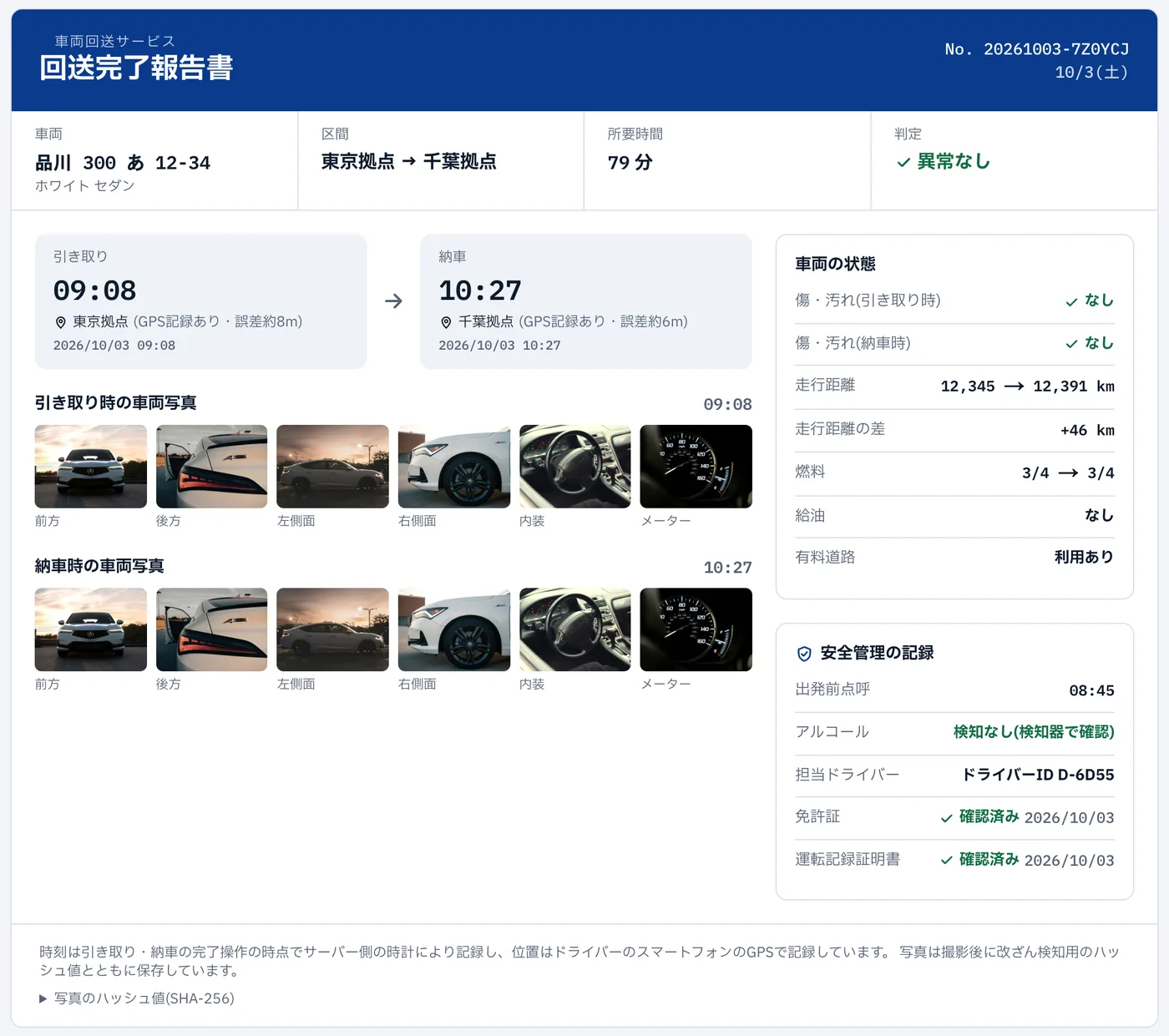Viewport: 1169px width, 1036px height.
Task: Open the pickup 後方 photo thumbnail
Action: 212,467
